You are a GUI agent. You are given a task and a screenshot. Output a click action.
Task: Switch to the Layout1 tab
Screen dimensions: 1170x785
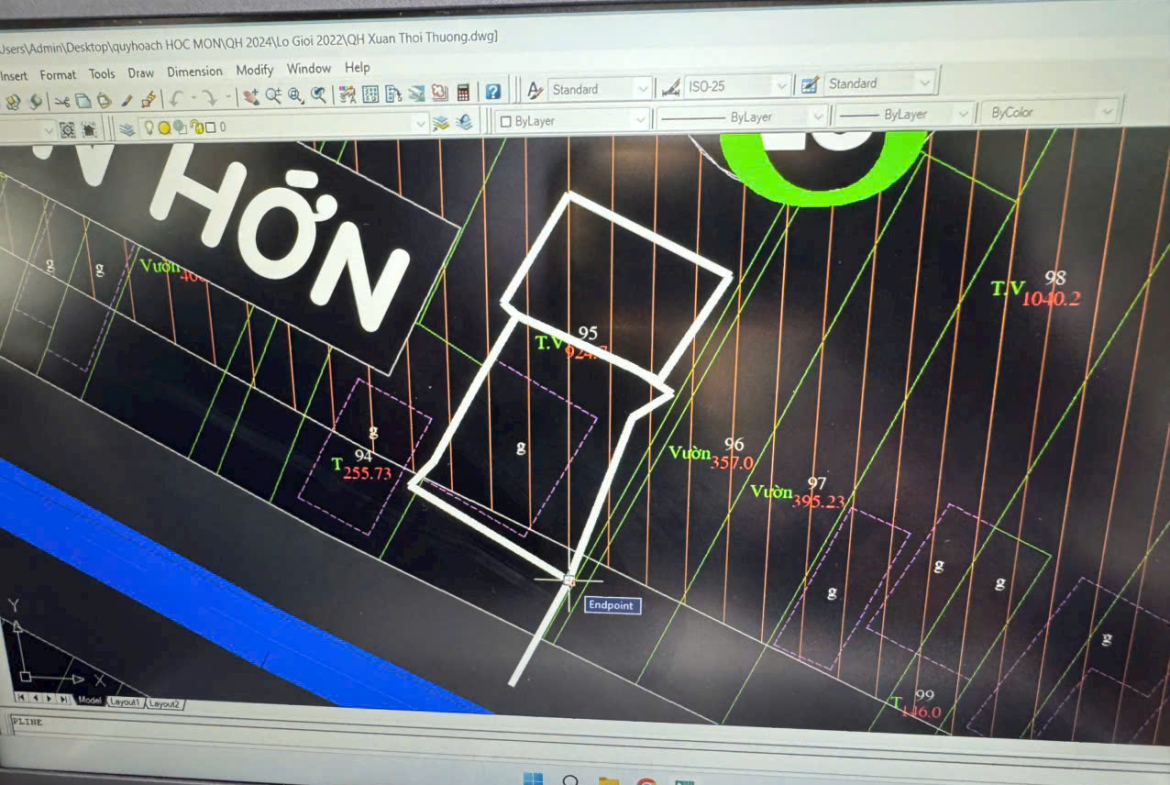125,703
